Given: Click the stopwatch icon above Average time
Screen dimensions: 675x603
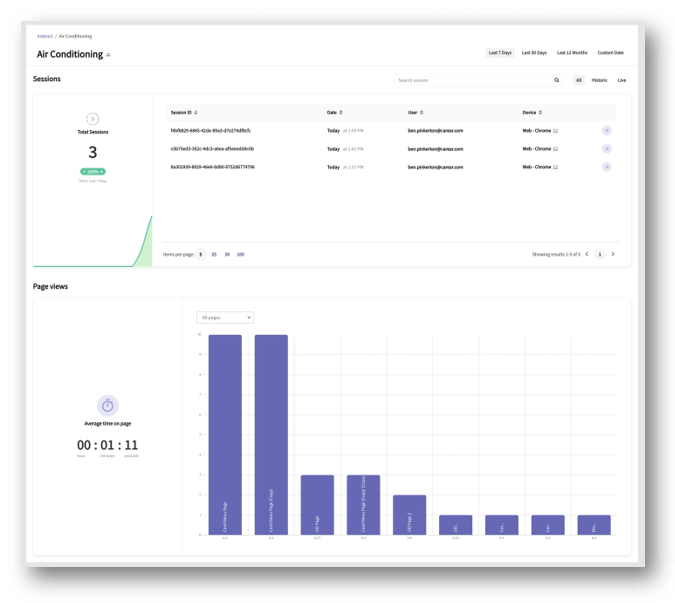Looking at the screenshot, I should pyautogui.click(x=108, y=405).
